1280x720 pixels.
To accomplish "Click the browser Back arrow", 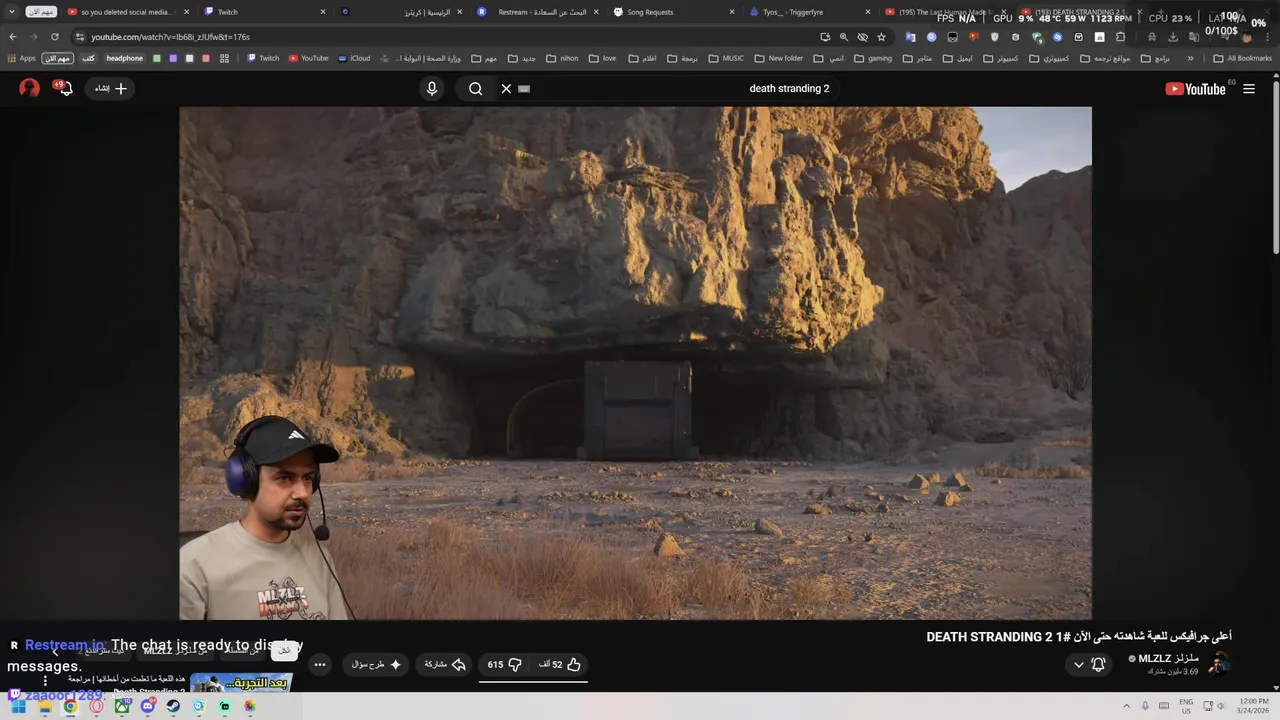I will [x=13, y=37].
